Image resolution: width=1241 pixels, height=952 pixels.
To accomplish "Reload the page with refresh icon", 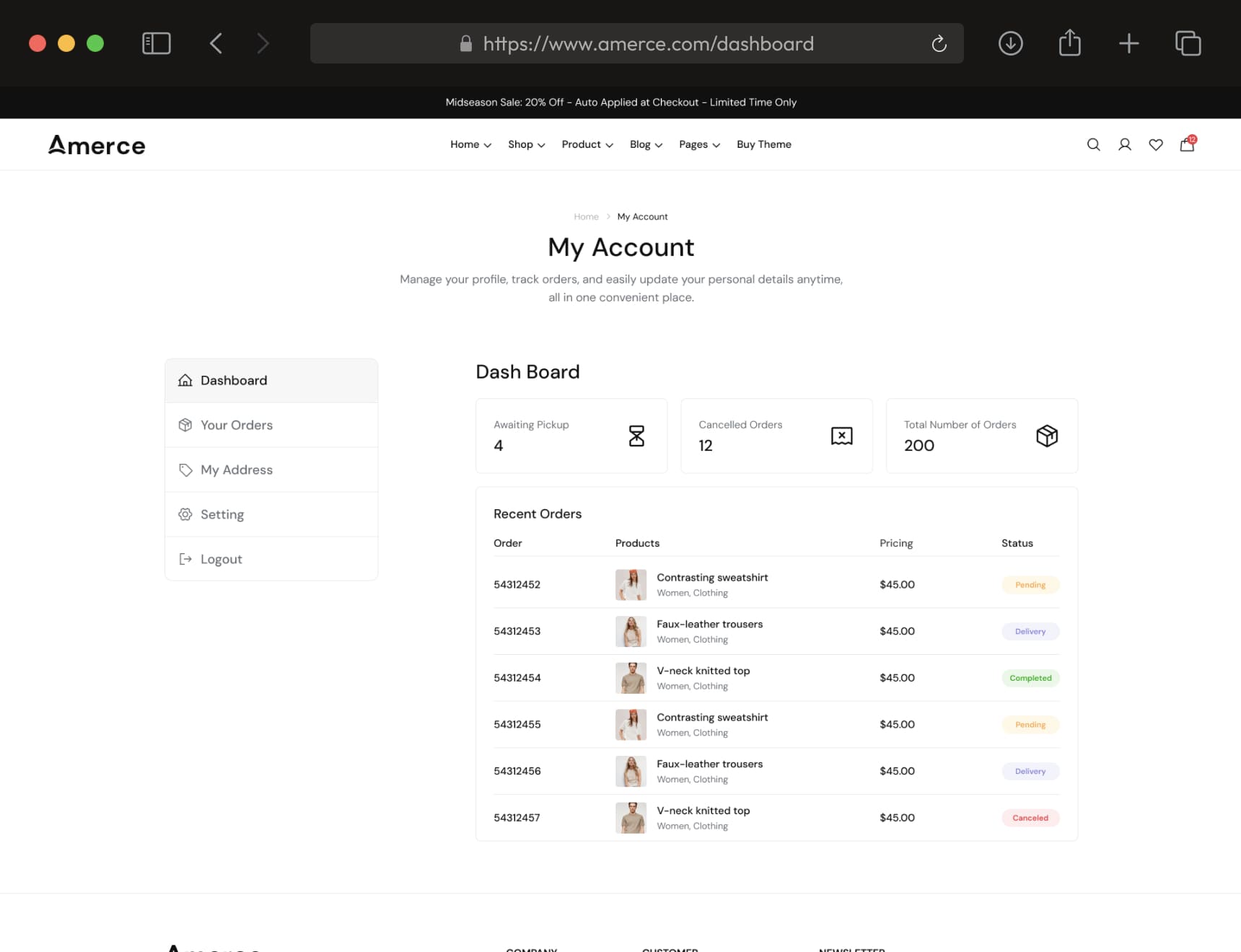I will 939,44.
